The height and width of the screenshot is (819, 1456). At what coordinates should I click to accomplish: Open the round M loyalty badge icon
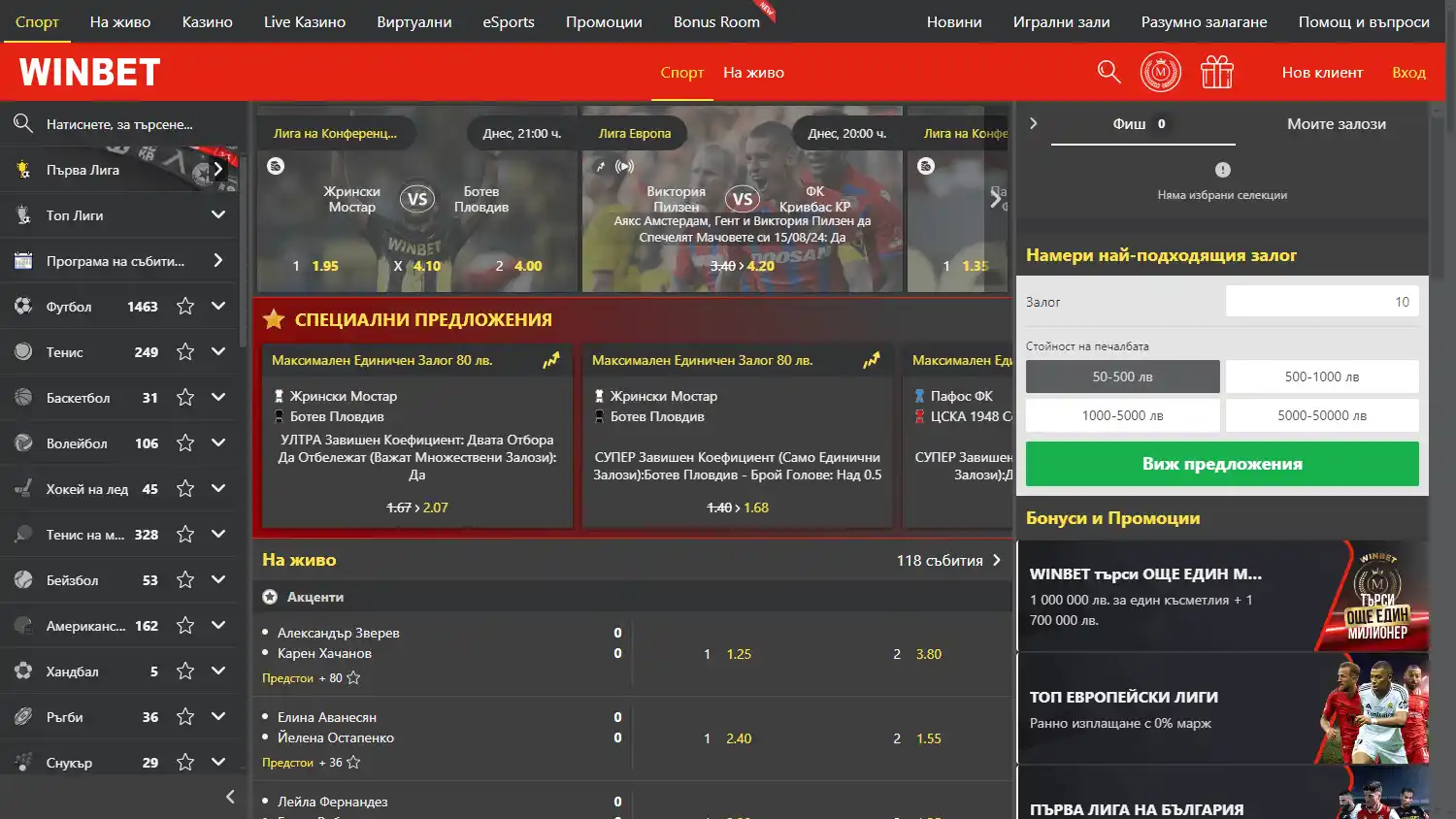[1161, 72]
